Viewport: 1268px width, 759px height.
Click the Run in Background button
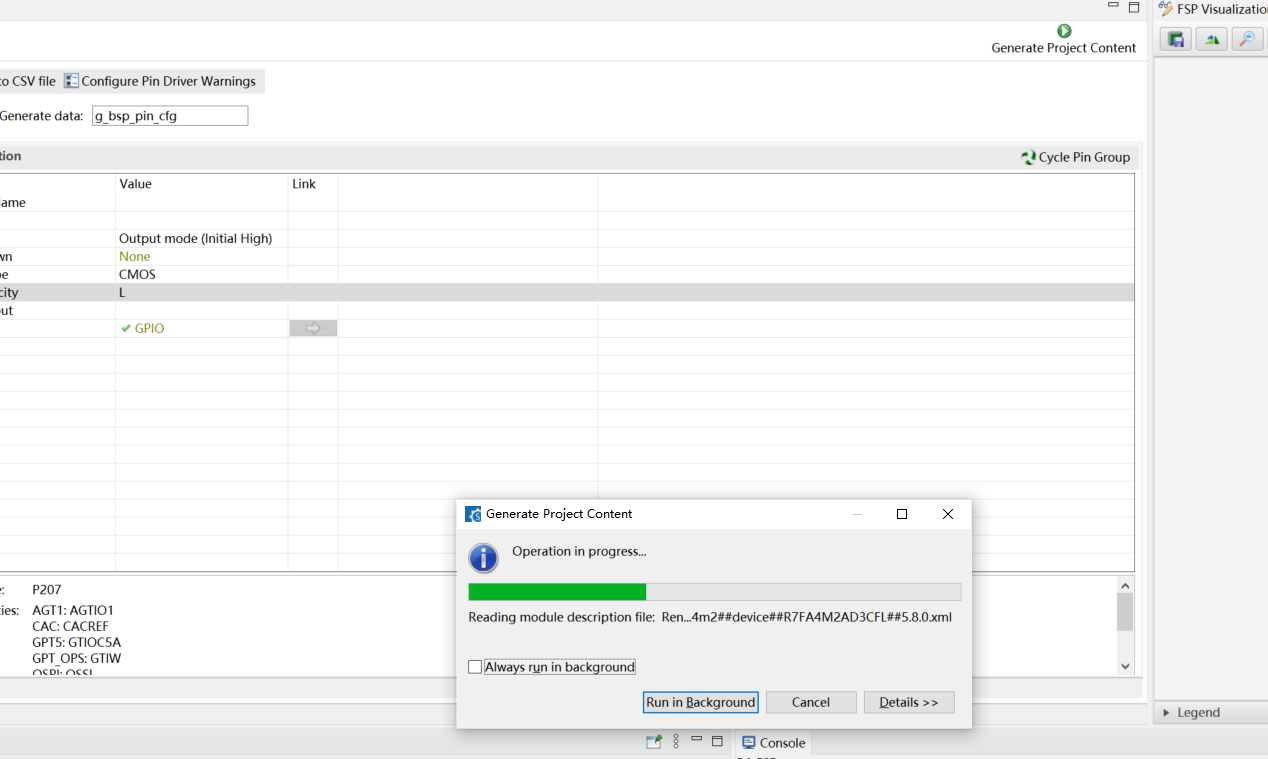700,702
